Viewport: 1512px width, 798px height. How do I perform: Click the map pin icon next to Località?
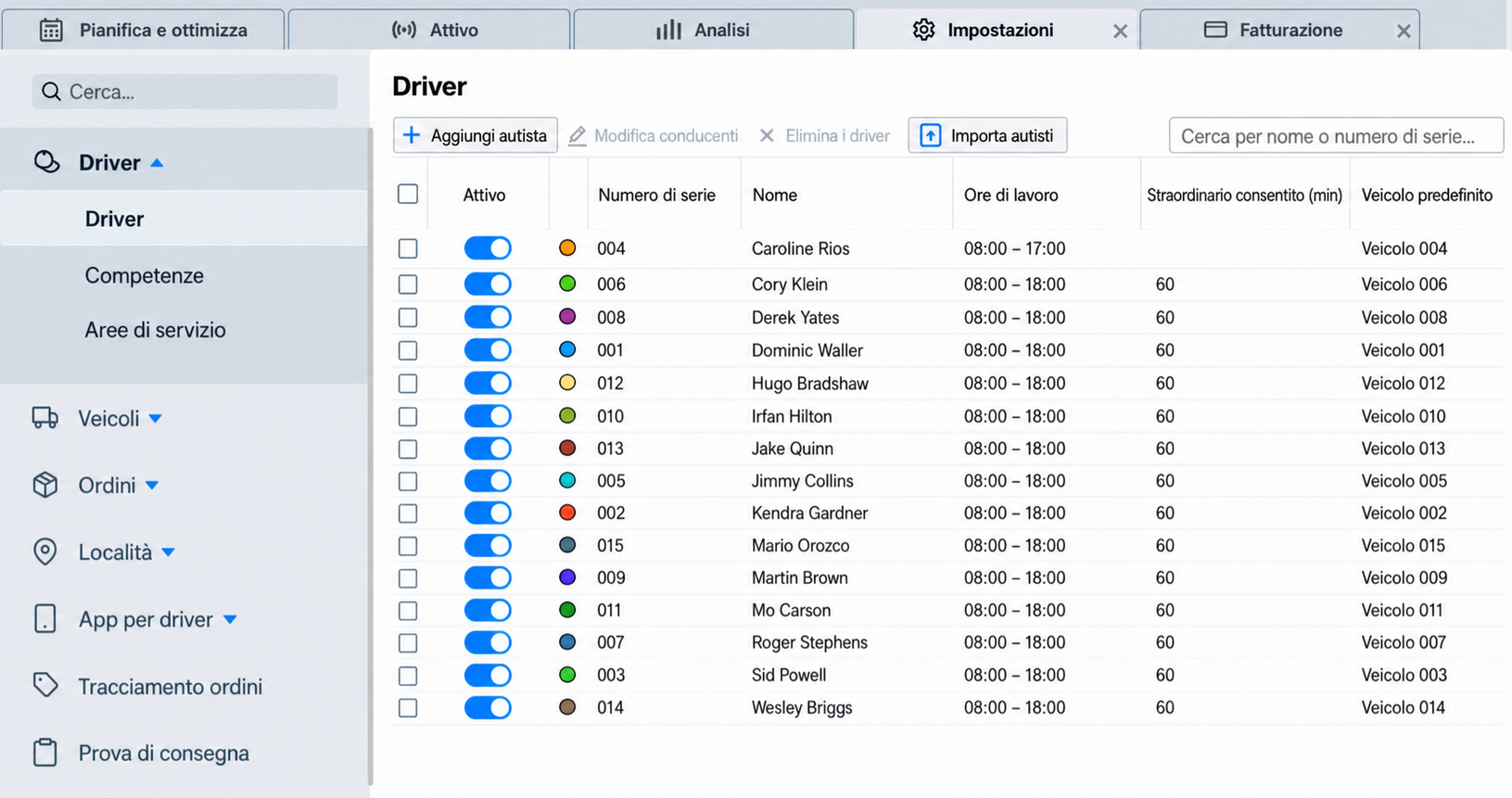click(x=45, y=551)
